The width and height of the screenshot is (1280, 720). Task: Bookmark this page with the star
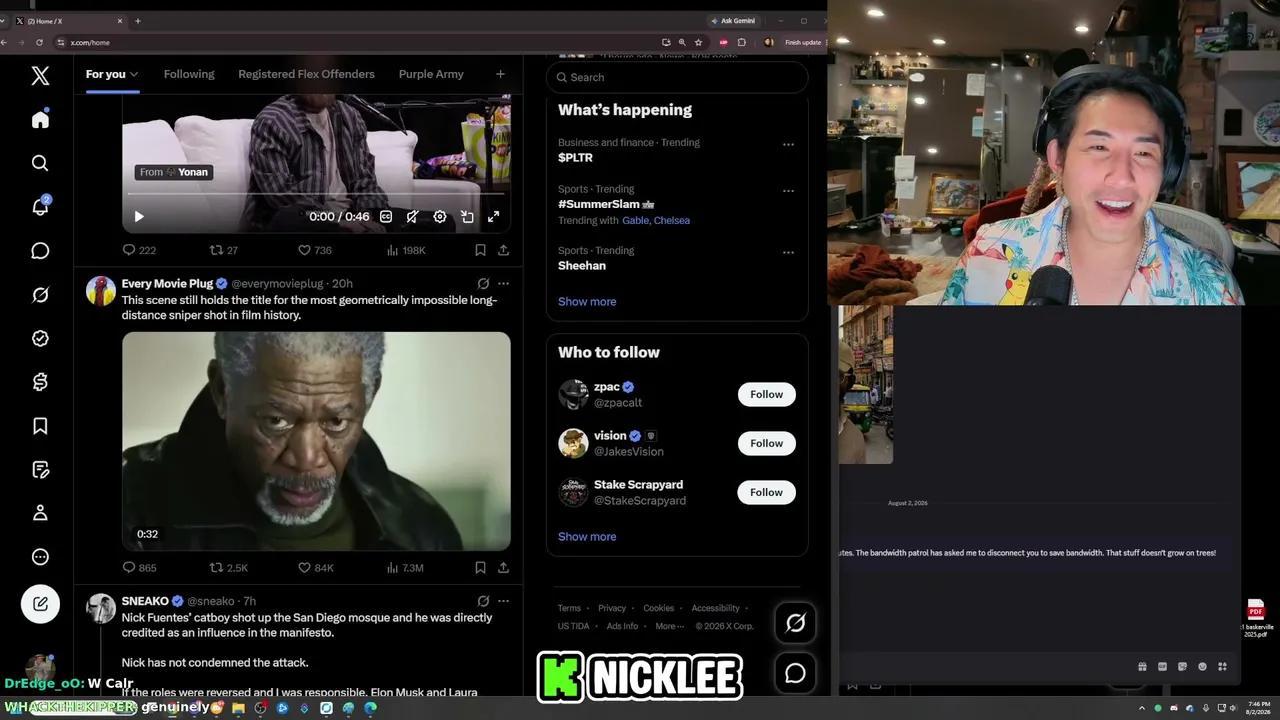[698, 42]
